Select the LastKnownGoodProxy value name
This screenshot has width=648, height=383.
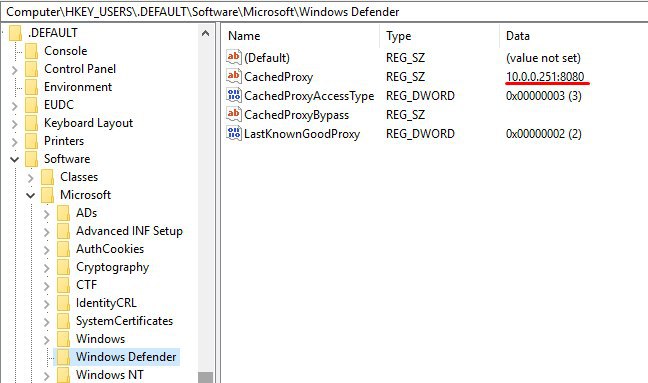pos(302,134)
